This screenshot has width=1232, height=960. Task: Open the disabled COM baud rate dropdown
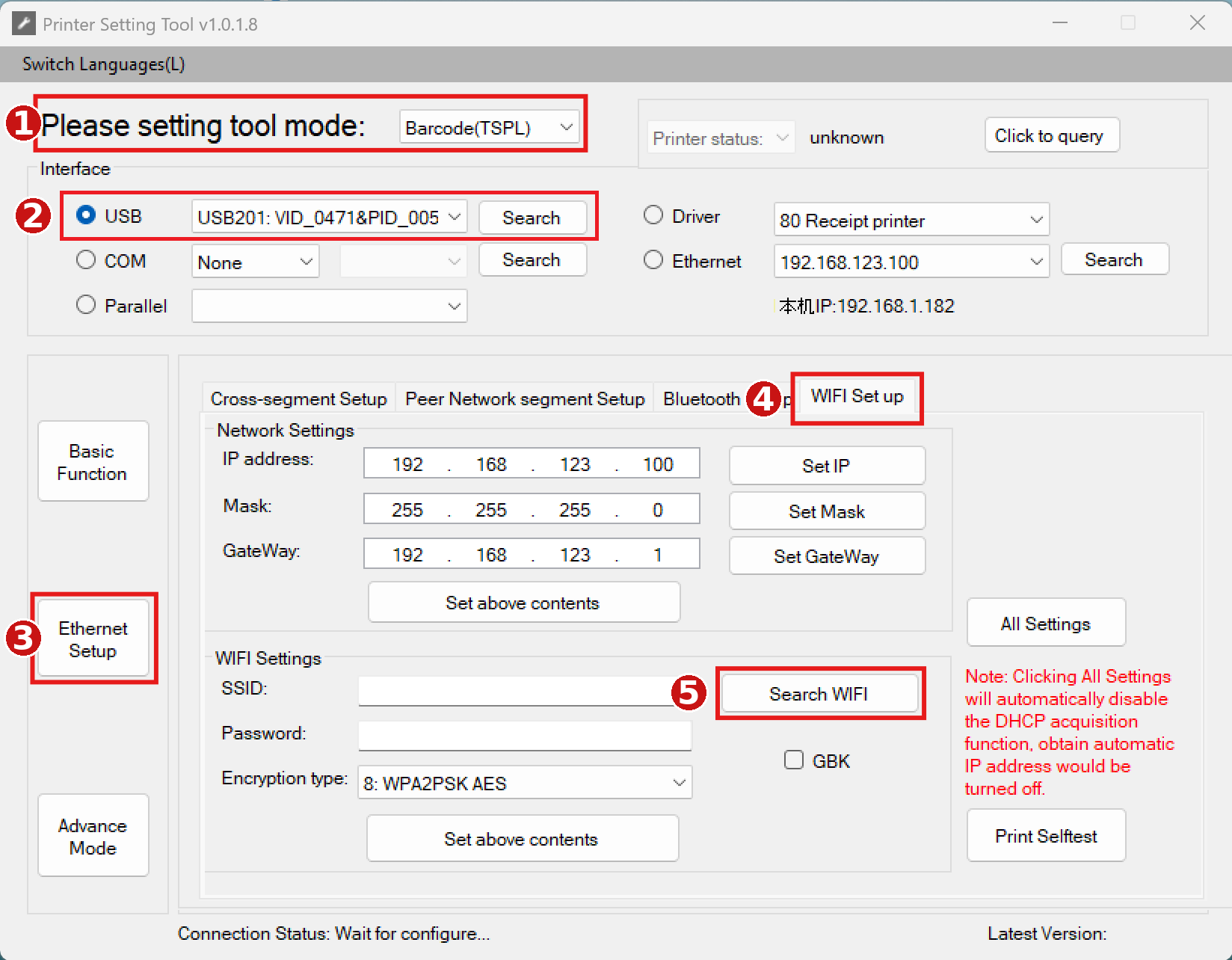pyautogui.click(x=404, y=262)
